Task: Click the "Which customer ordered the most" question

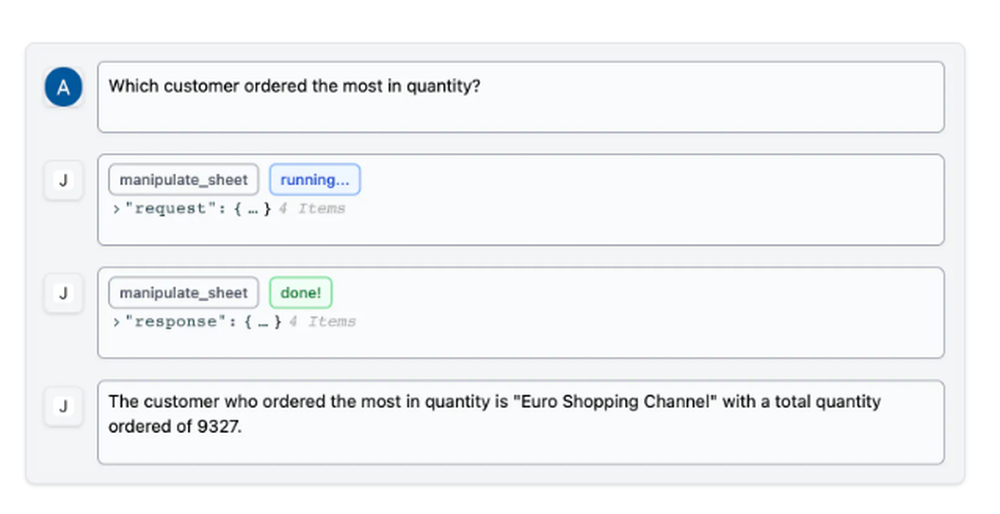Action: 295,87
